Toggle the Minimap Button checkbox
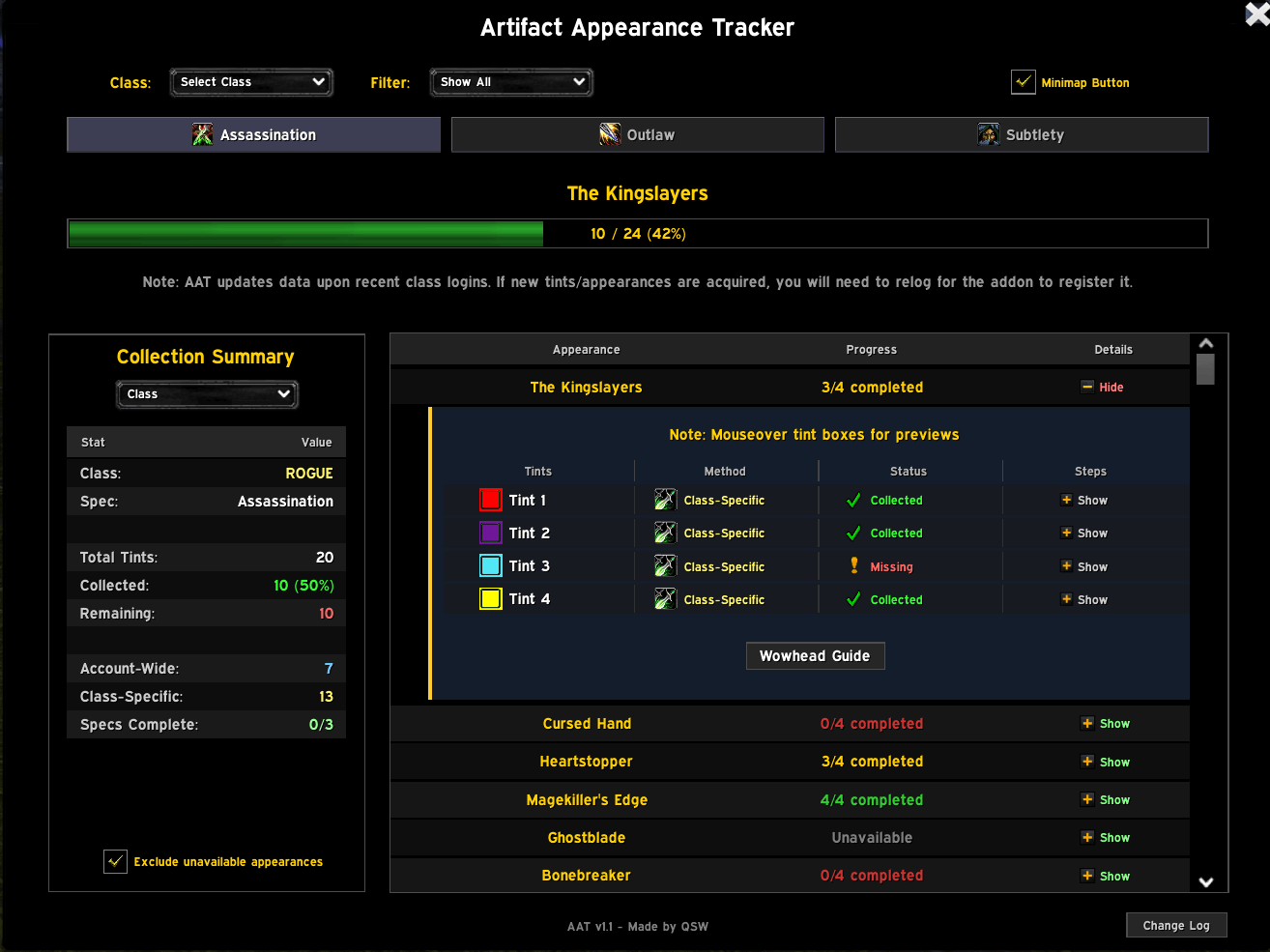The image size is (1270, 952). click(1023, 82)
